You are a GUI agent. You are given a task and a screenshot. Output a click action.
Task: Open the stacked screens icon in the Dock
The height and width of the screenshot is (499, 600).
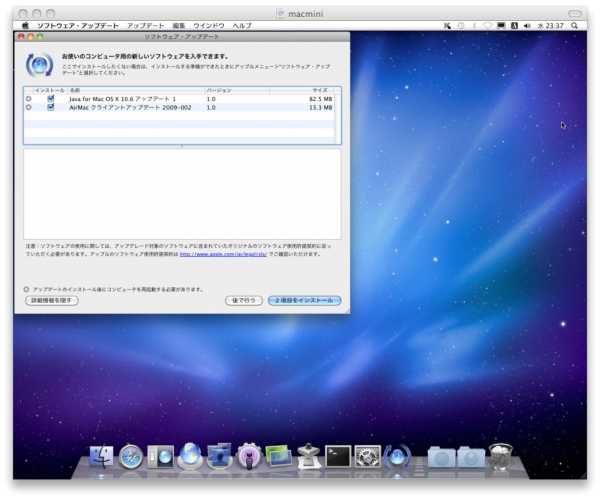[279, 456]
